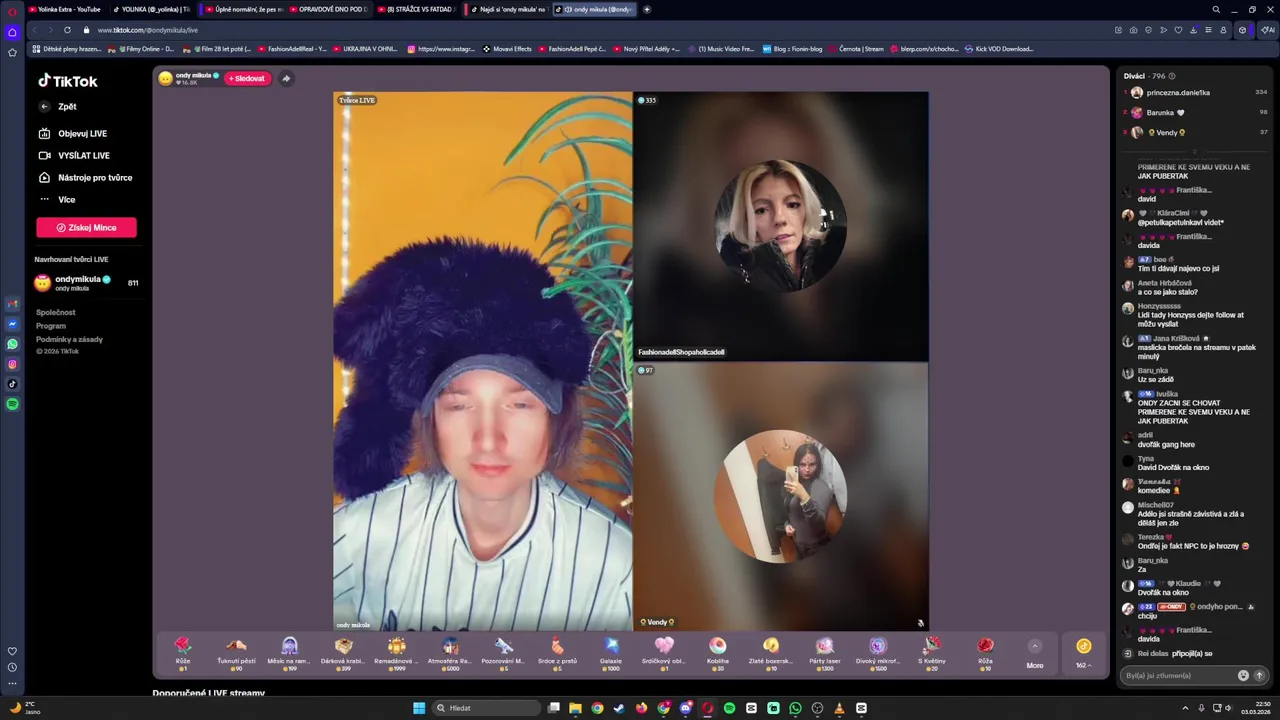
Task: Expand More gifts list
Action: click(x=1035, y=653)
